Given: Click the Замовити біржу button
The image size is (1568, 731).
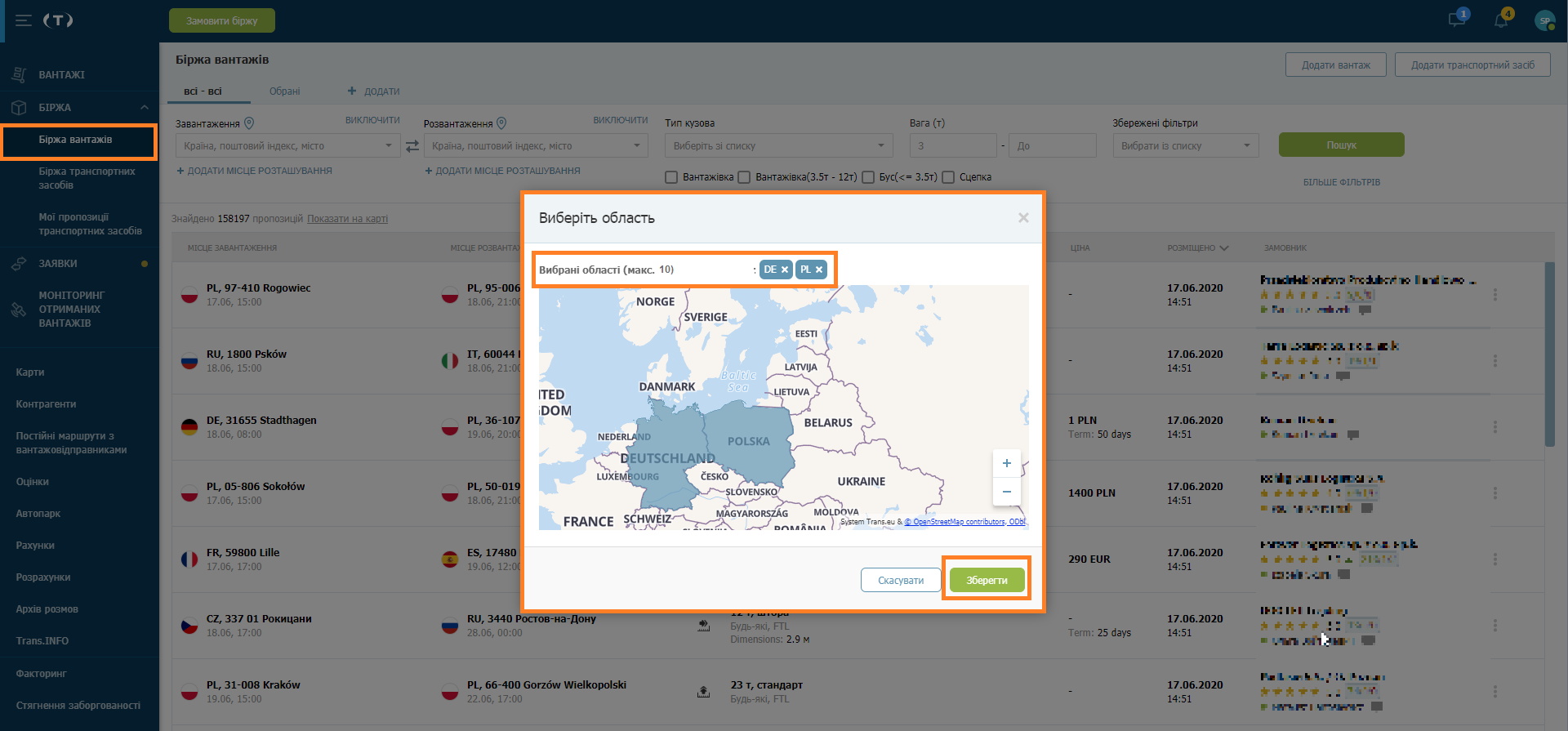Looking at the screenshot, I should coord(221,20).
